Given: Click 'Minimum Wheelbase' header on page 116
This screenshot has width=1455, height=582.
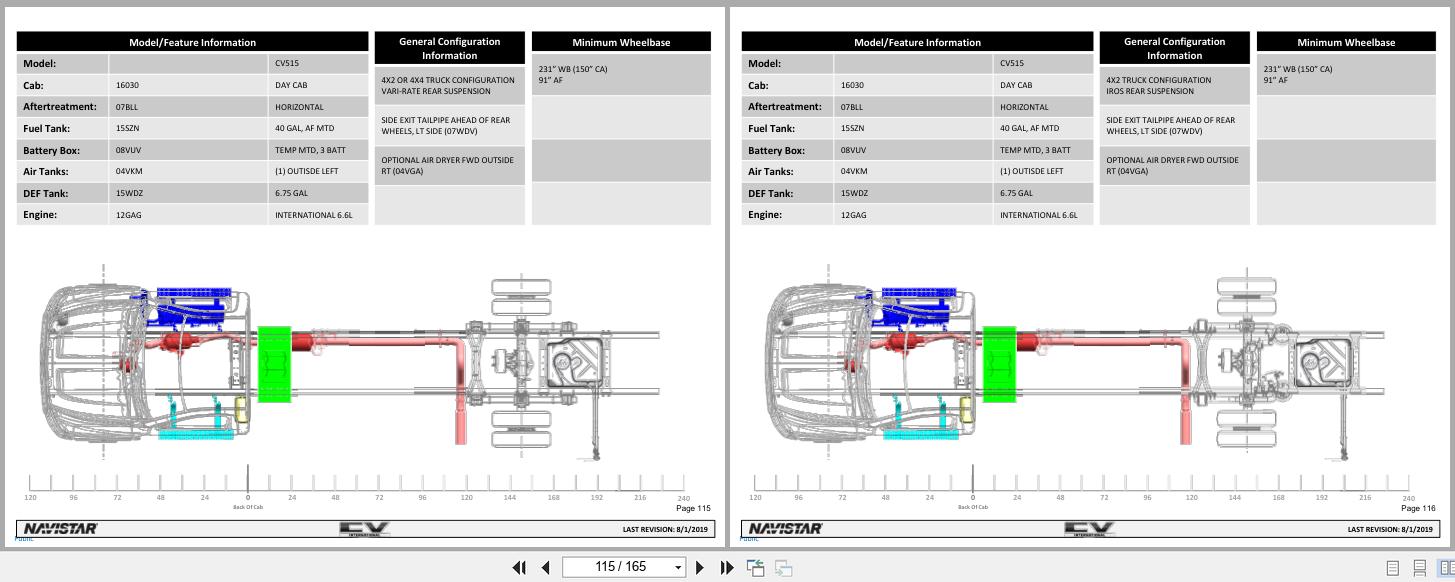Looking at the screenshot, I should (x=1346, y=42).
